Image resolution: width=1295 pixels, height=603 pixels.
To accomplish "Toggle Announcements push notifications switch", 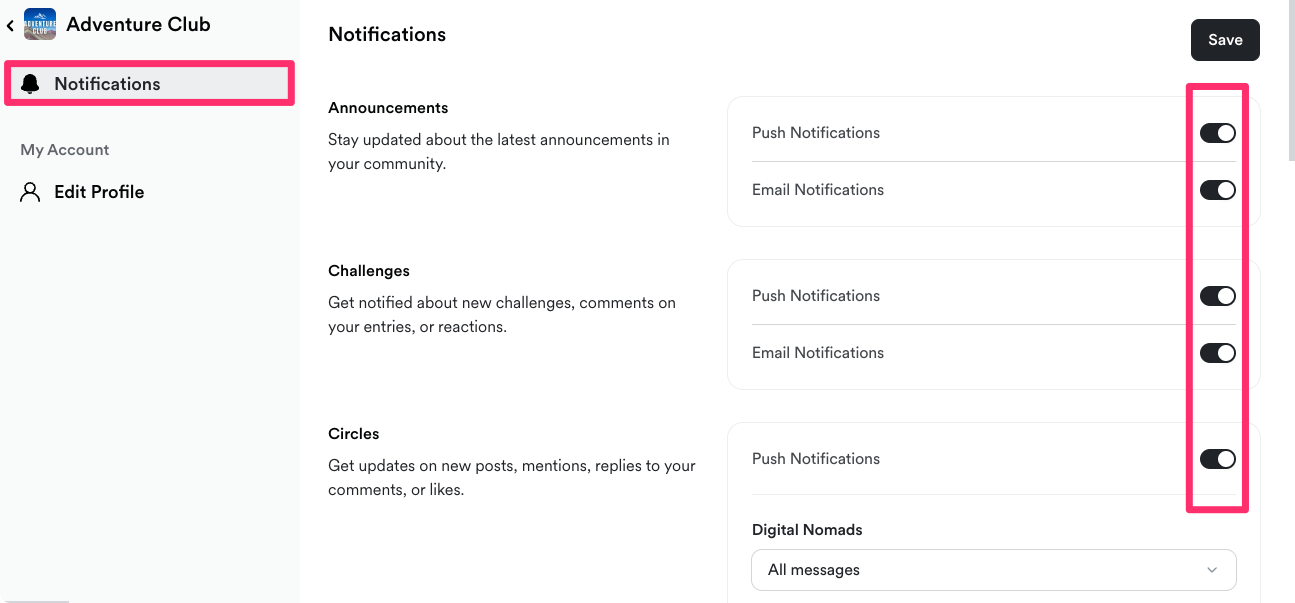I will click(1217, 133).
